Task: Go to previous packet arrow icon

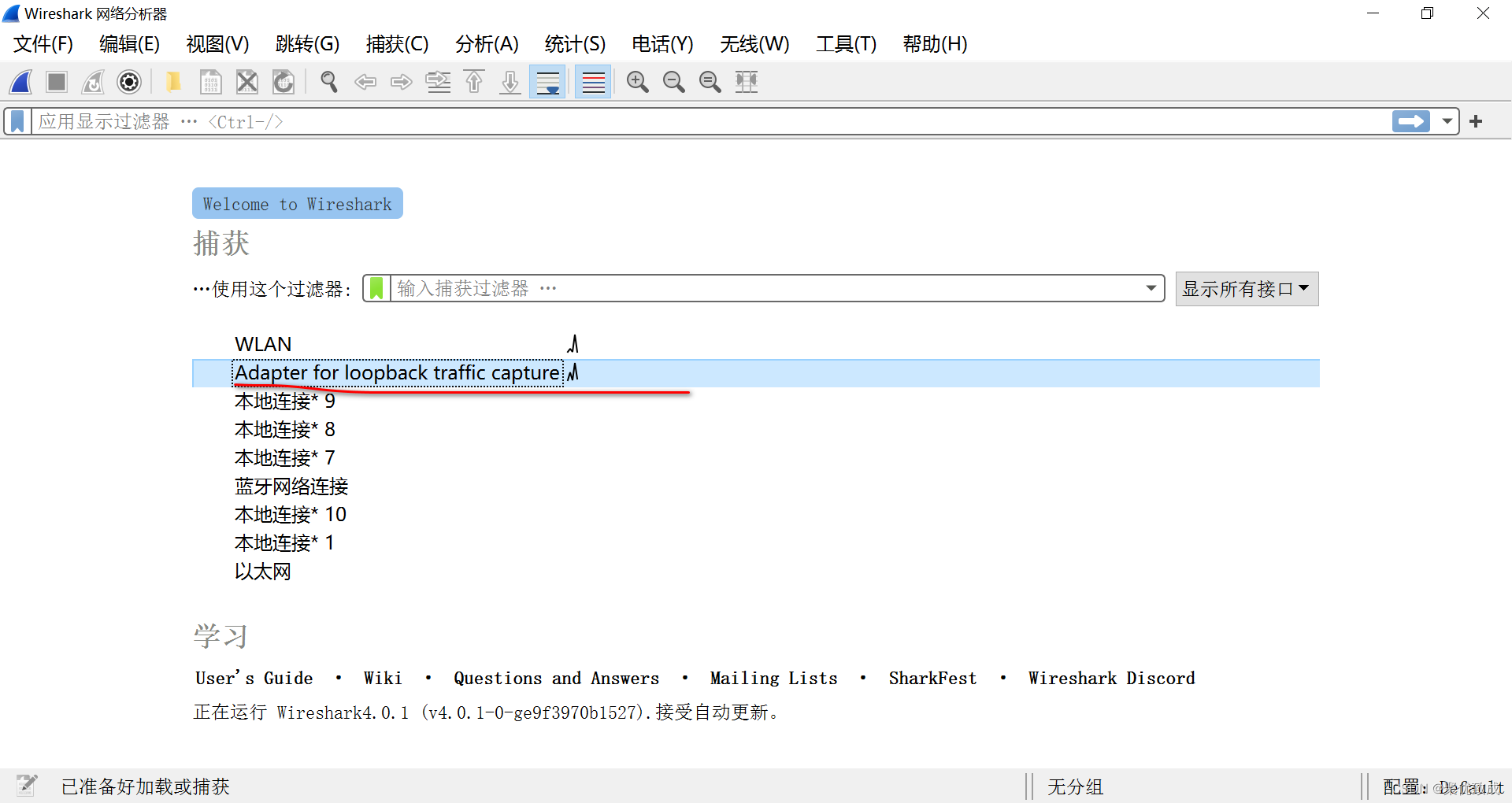Action: (365, 82)
